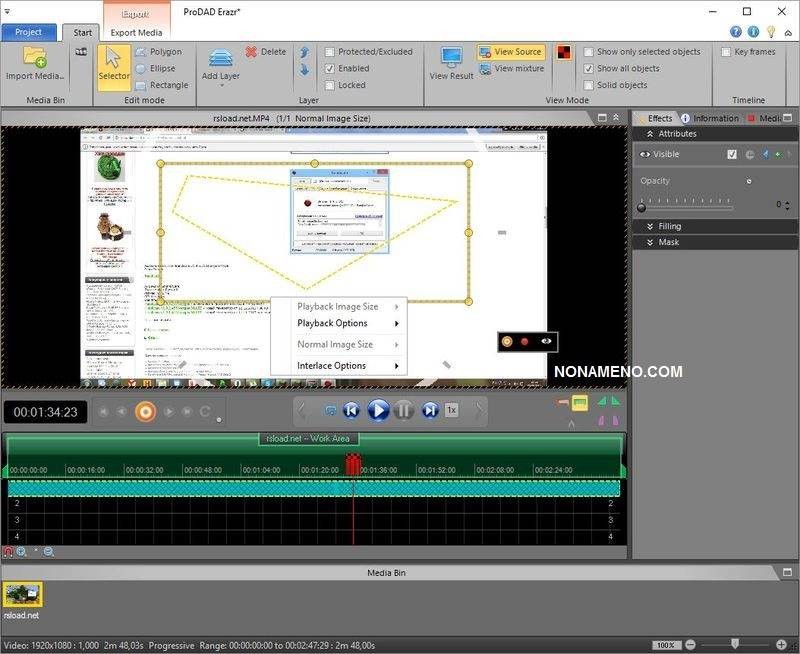
Task: Toggle the Enabled layer checkbox
Action: point(331,68)
